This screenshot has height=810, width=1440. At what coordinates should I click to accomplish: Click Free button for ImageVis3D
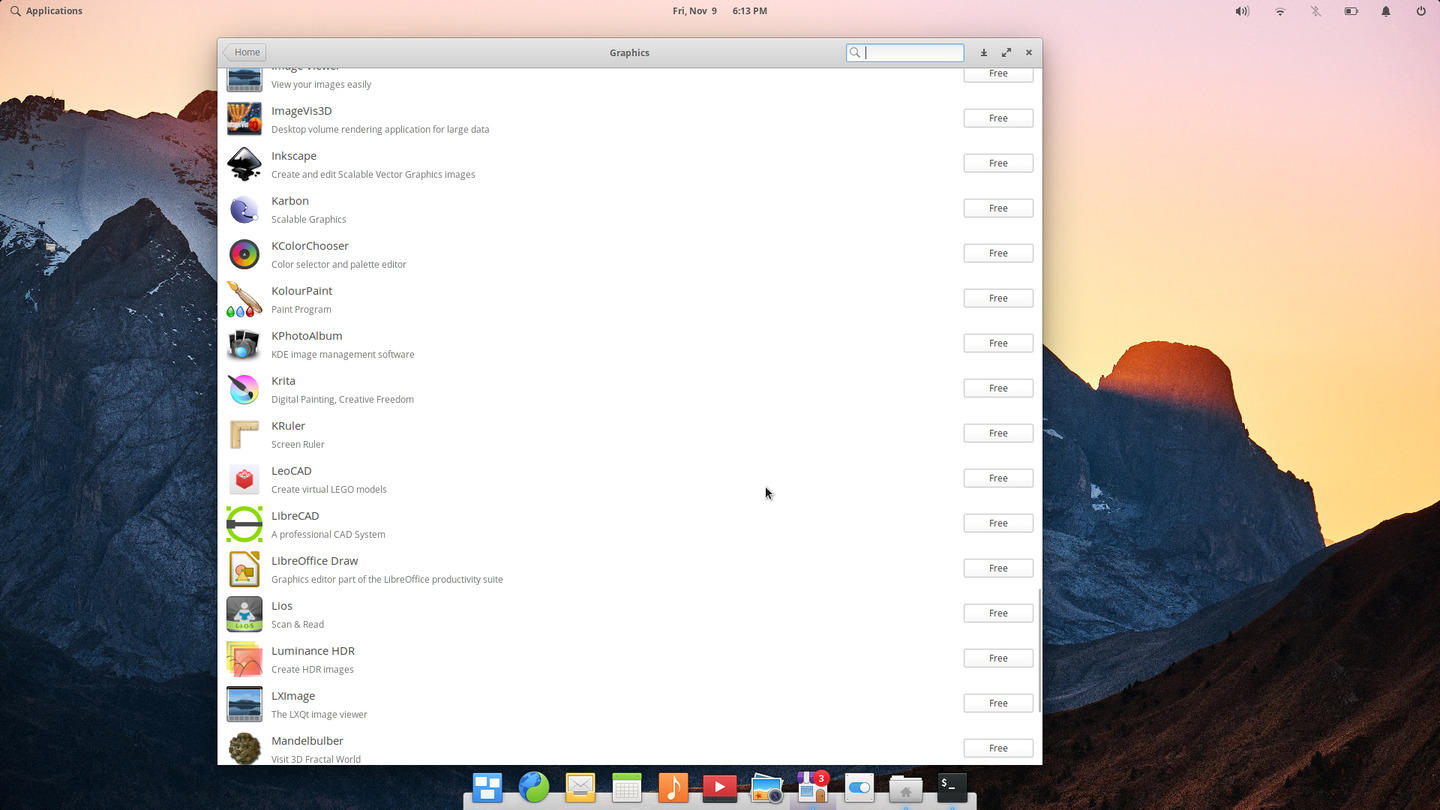(998, 118)
